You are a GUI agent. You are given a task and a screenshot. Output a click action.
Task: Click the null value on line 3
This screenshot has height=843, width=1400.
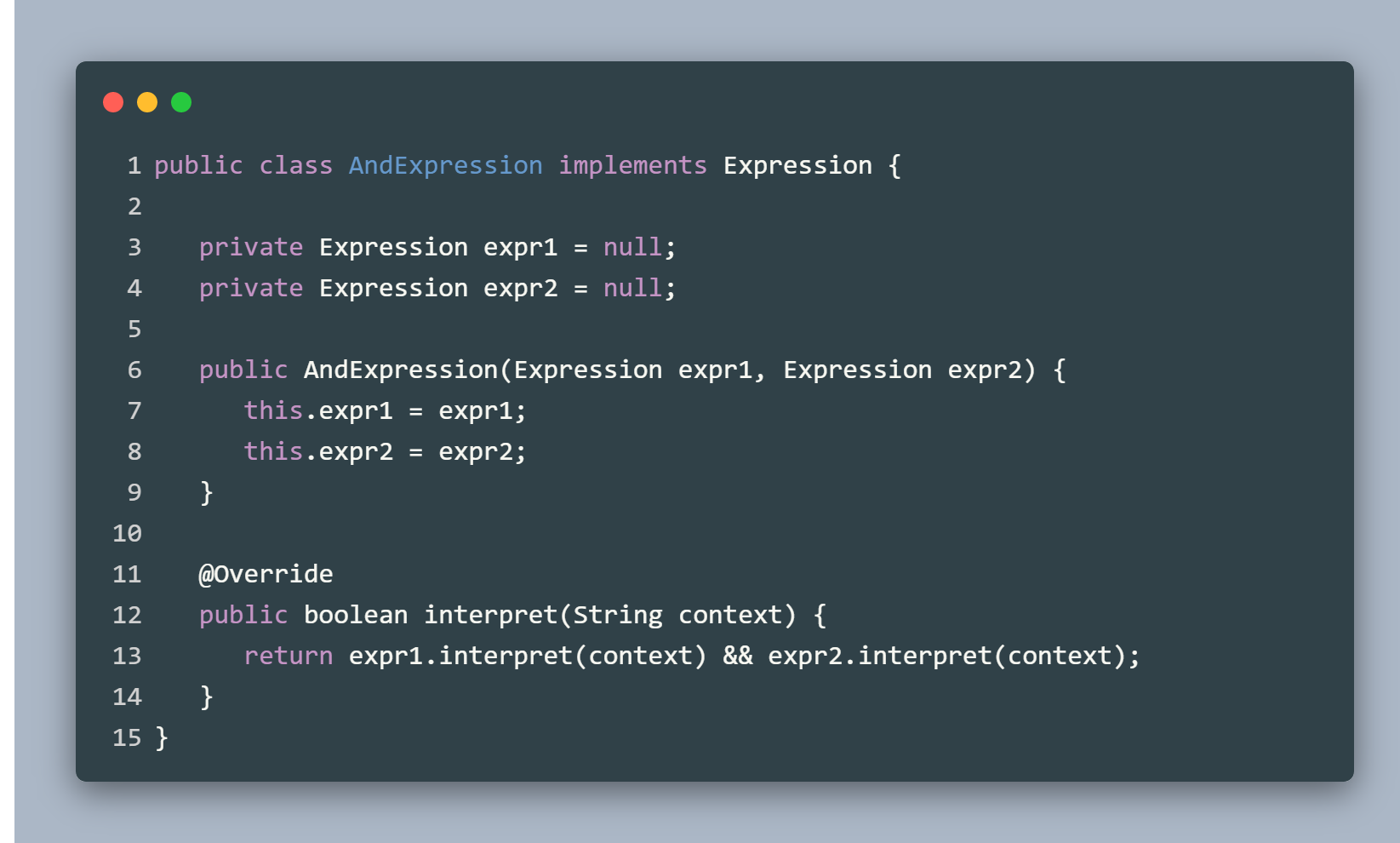tap(632, 247)
